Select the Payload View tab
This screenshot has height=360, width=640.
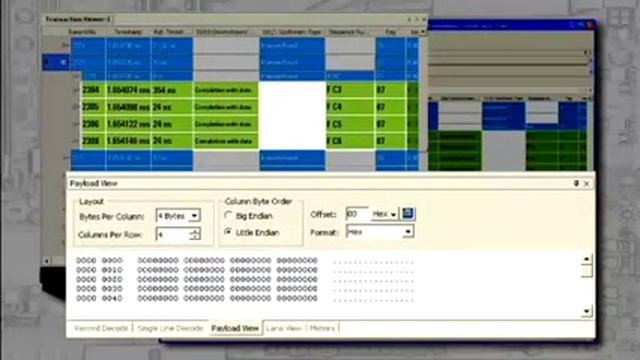point(235,328)
